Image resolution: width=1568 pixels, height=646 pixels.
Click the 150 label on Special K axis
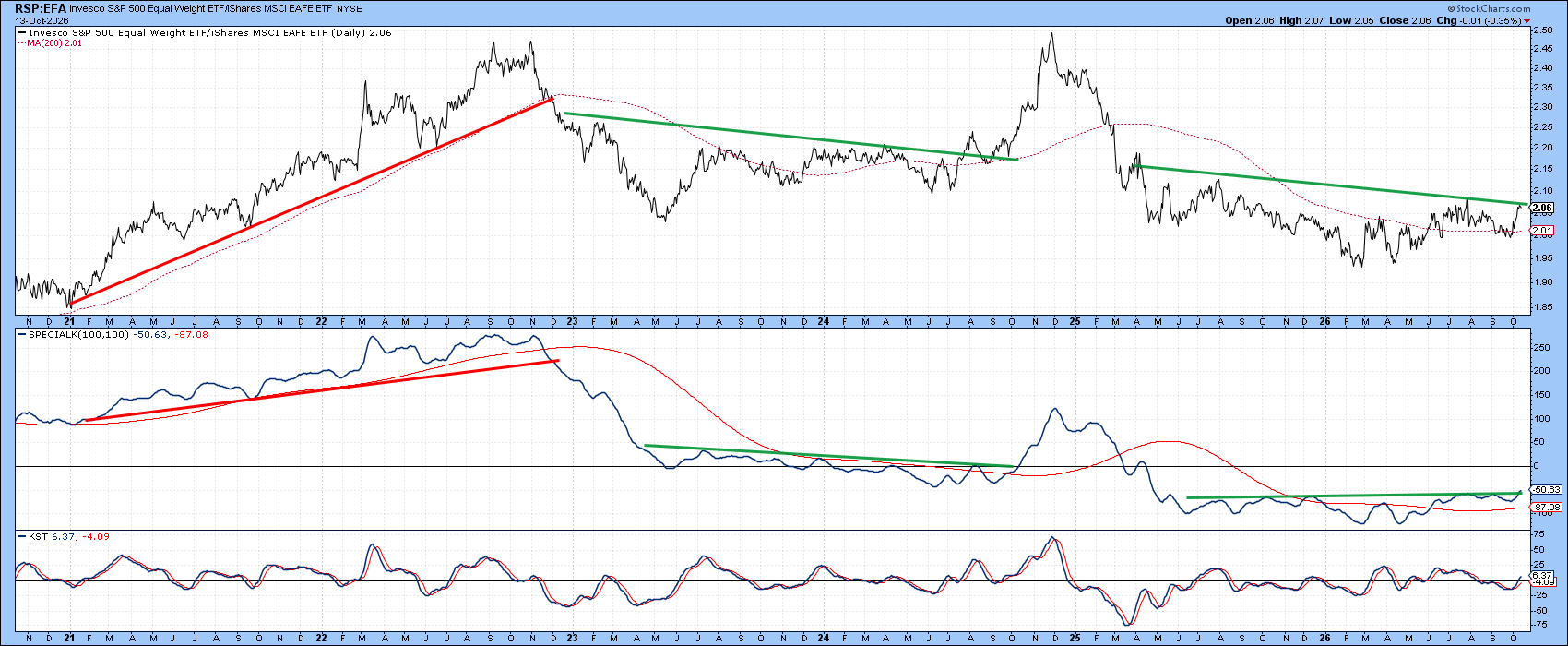[x=1540, y=395]
